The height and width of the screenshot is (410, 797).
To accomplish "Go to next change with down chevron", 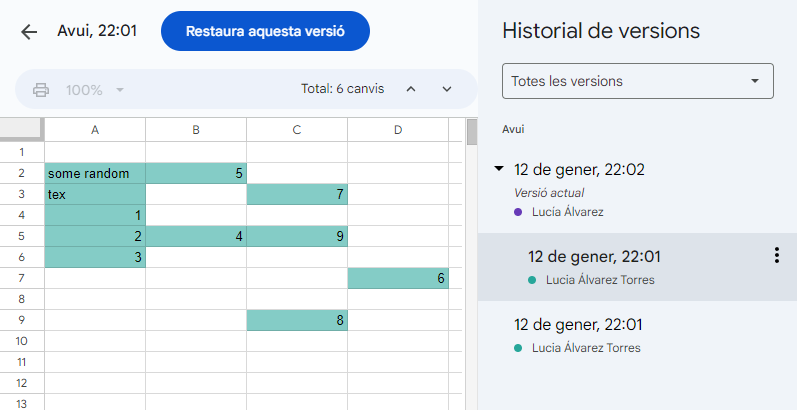I will [x=447, y=90].
